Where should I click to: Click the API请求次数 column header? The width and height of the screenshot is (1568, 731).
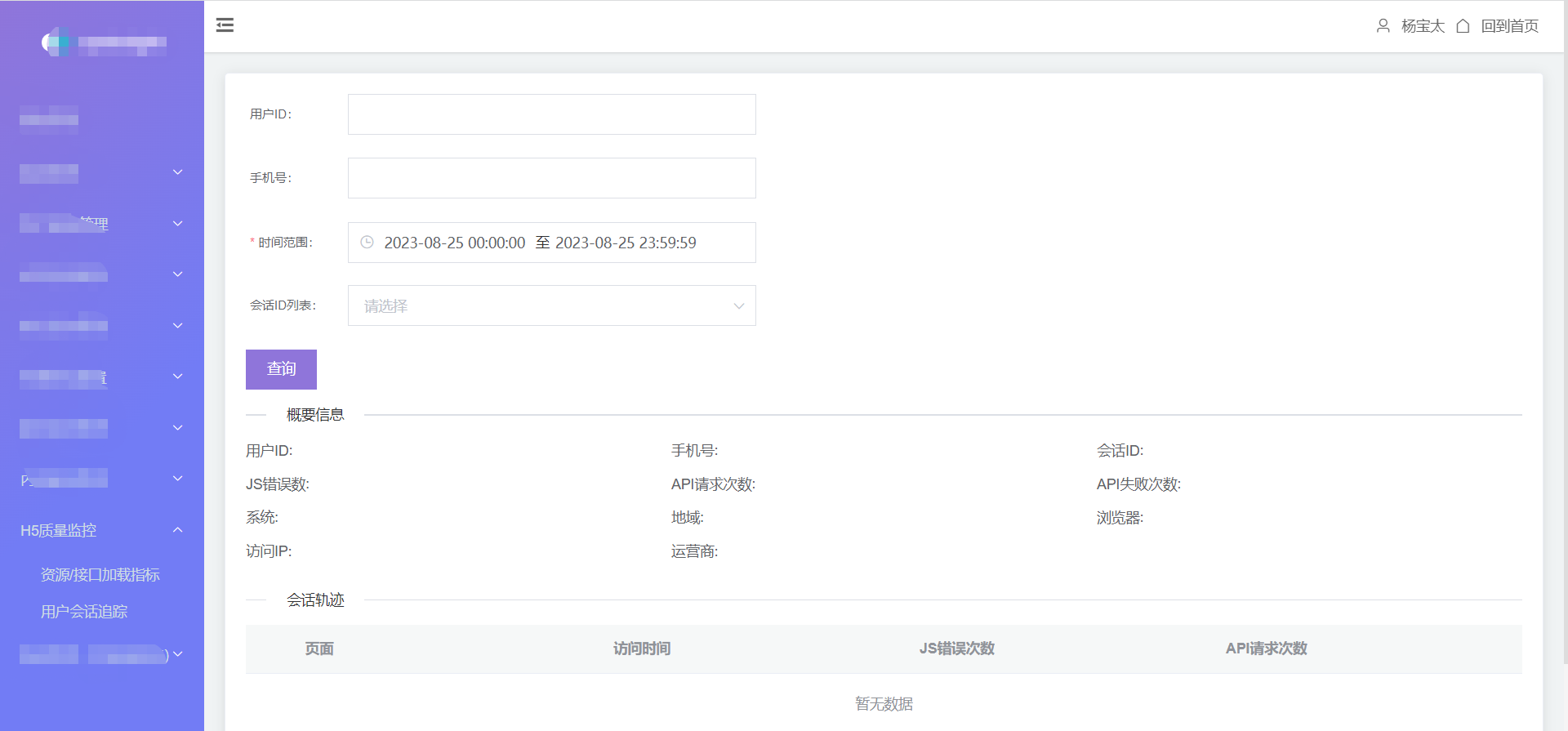(1267, 649)
